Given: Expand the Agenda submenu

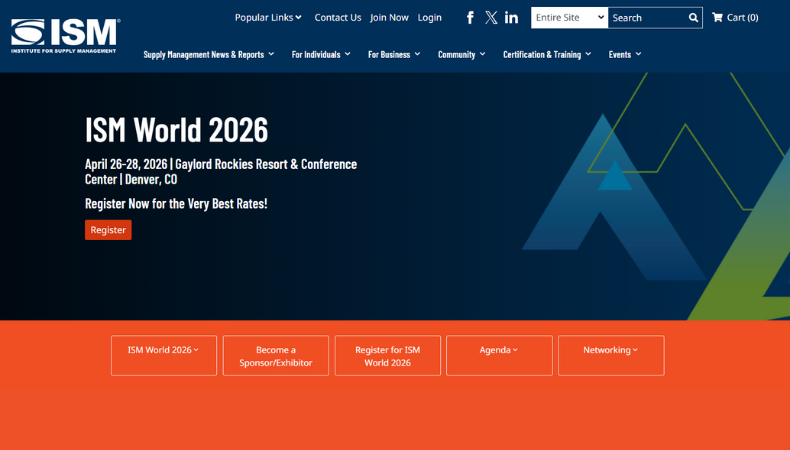Looking at the screenshot, I should 499,355.
